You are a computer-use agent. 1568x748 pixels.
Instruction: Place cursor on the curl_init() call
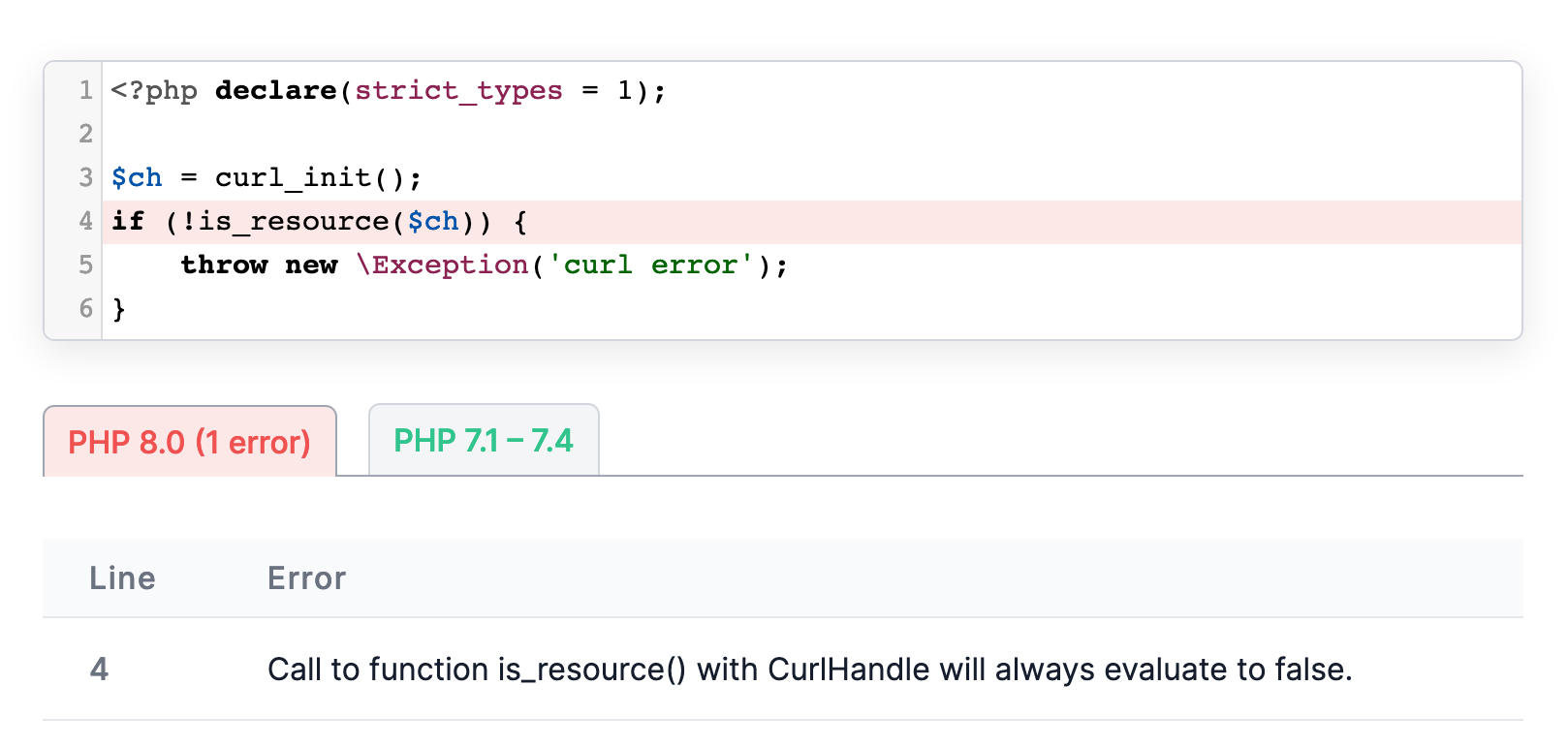coord(317,178)
